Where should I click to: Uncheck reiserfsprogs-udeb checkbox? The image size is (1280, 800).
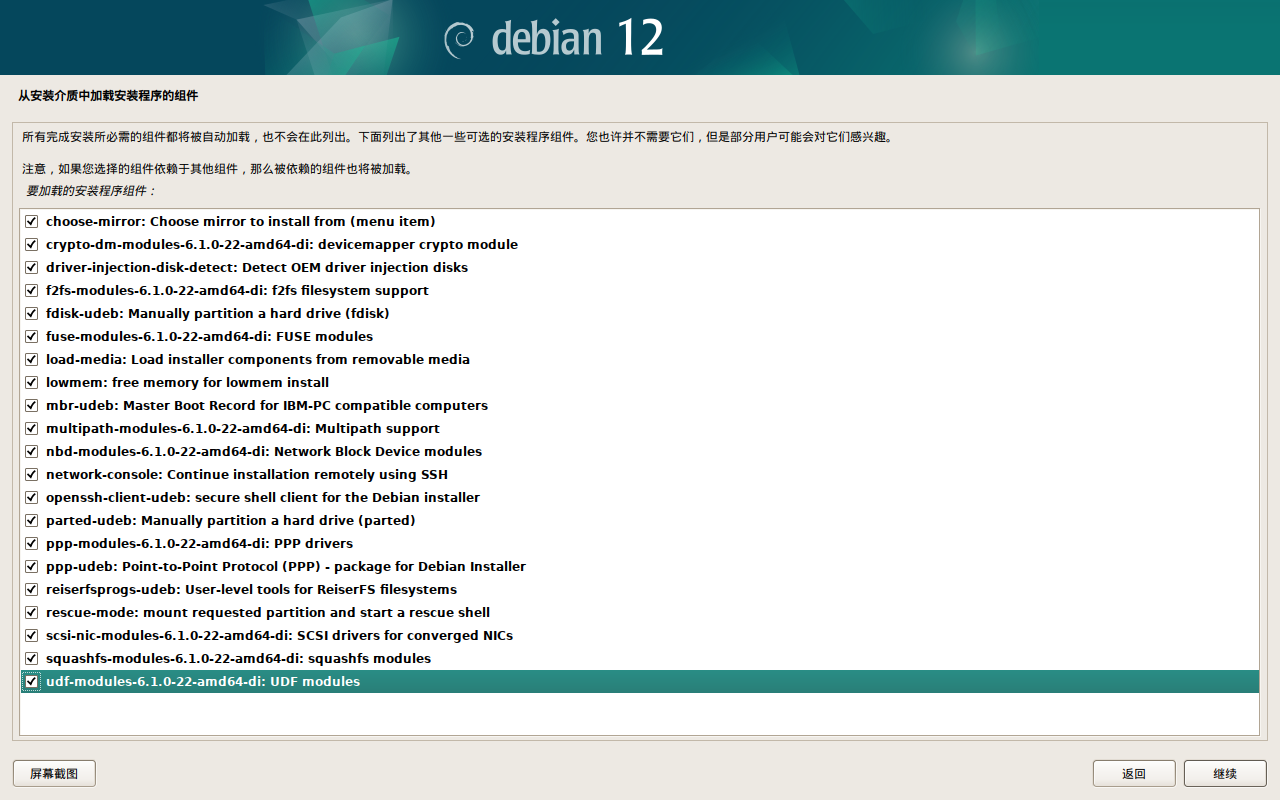(32, 590)
